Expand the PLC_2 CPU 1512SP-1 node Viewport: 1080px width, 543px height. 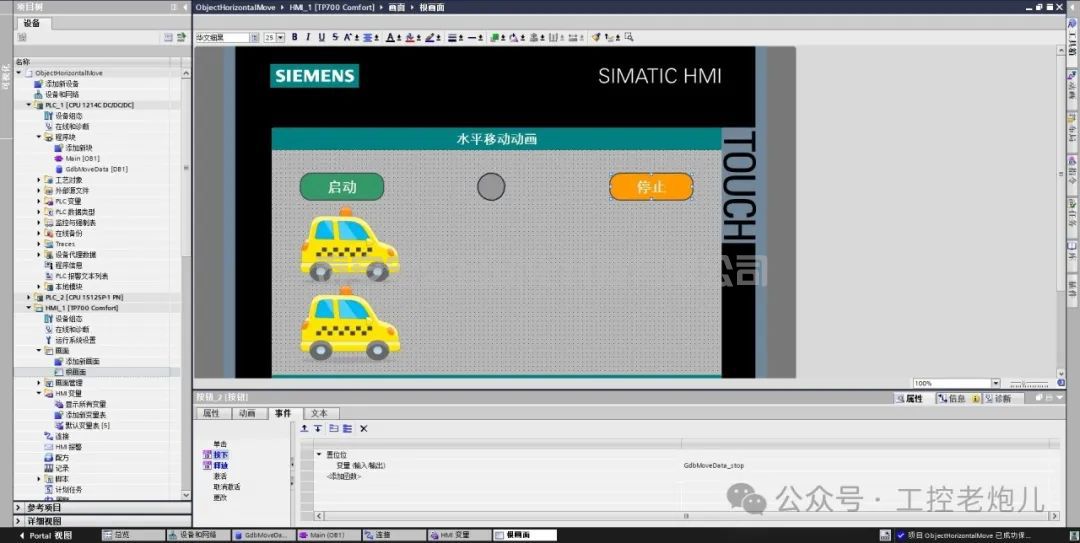click(x=29, y=297)
